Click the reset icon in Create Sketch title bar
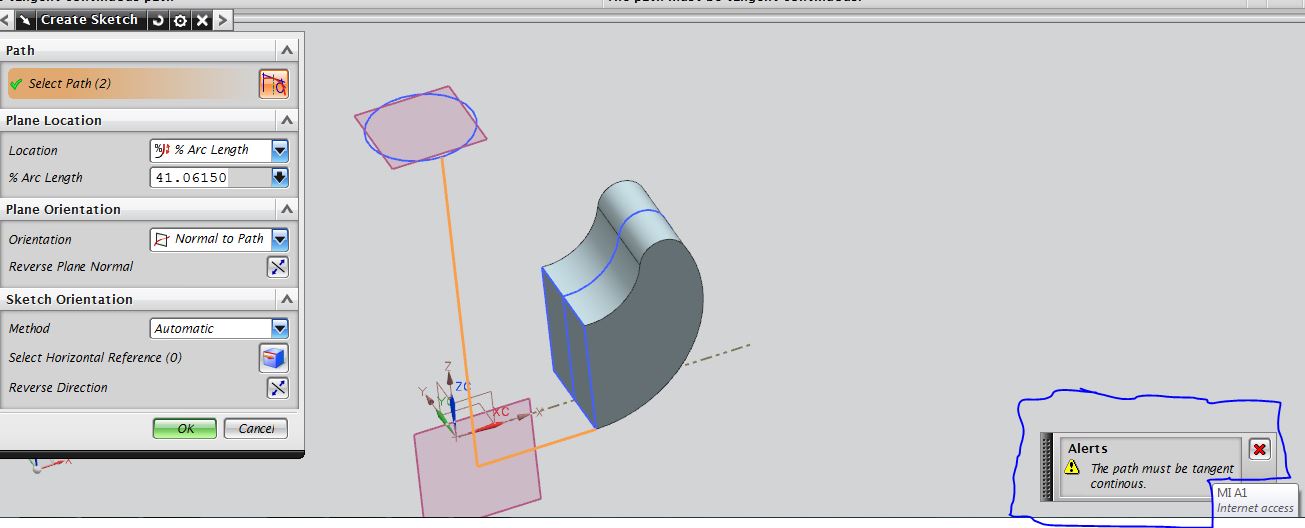Image resolution: width=1305 pixels, height=528 pixels. point(158,20)
